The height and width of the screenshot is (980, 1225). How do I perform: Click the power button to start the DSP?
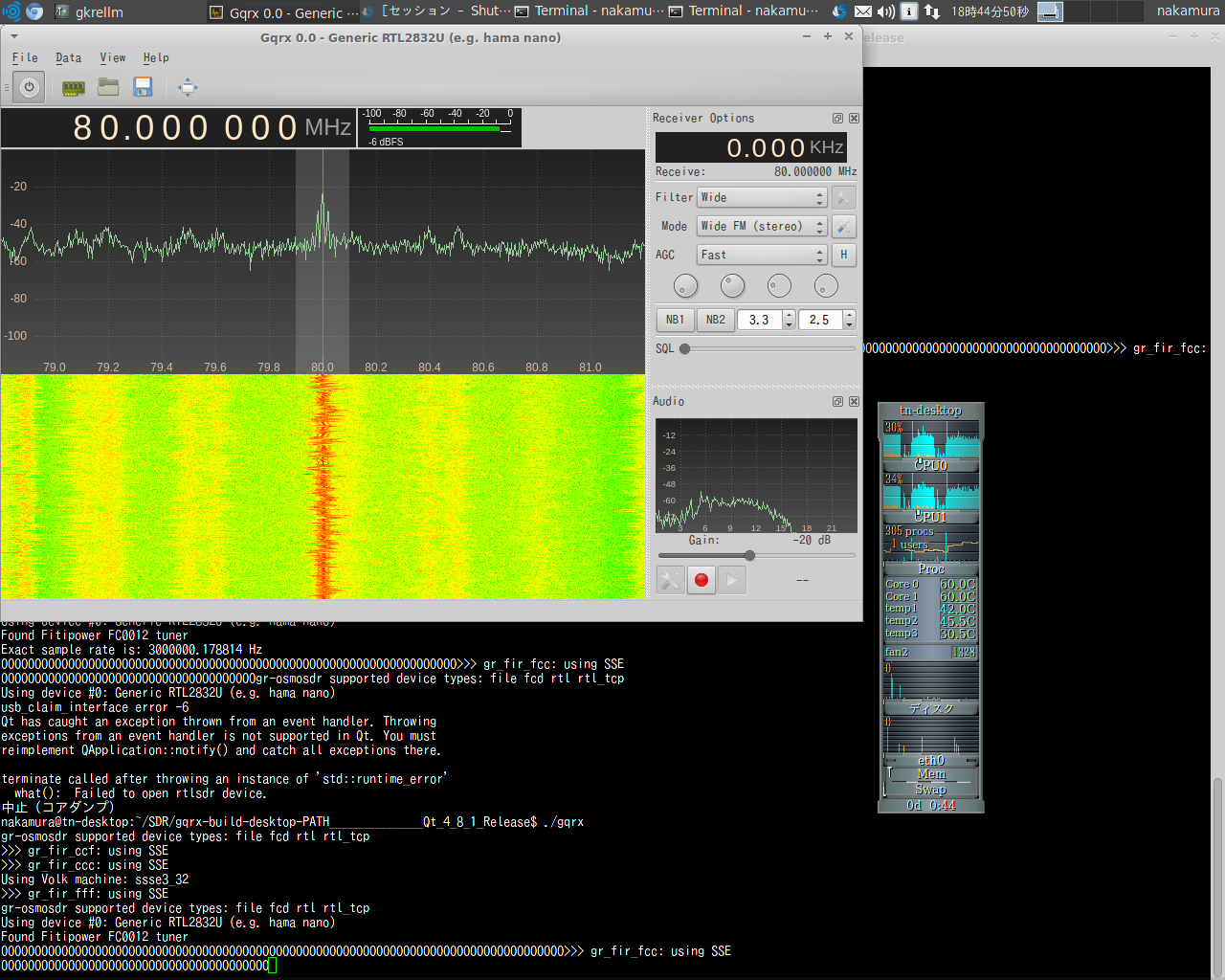(x=28, y=87)
